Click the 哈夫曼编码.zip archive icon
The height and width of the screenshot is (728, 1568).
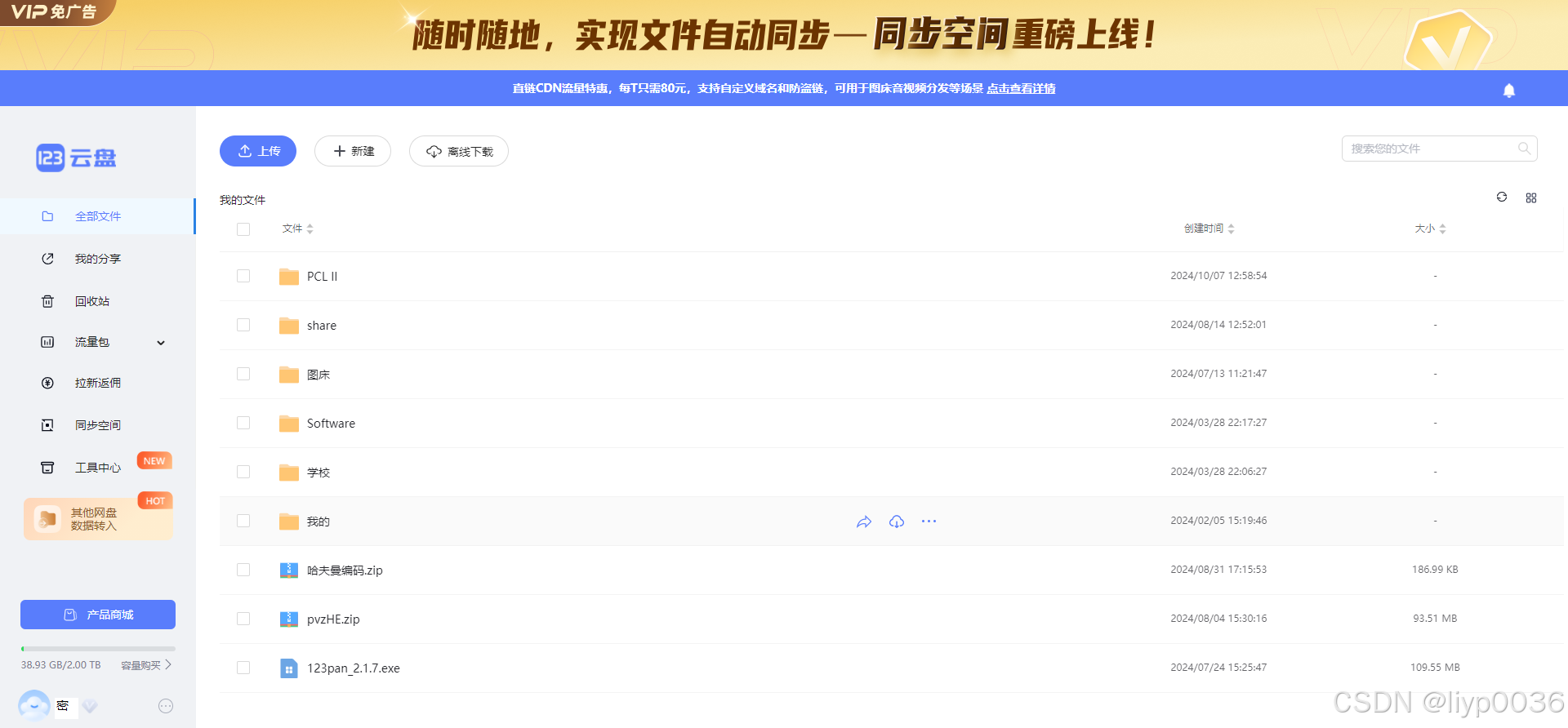[x=289, y=570]
